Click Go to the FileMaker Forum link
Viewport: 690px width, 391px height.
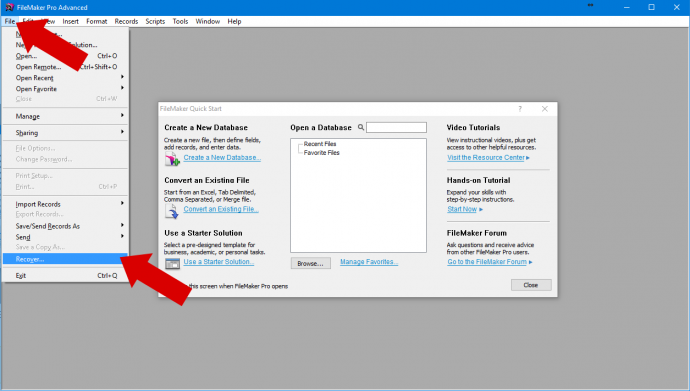[487, 262]
